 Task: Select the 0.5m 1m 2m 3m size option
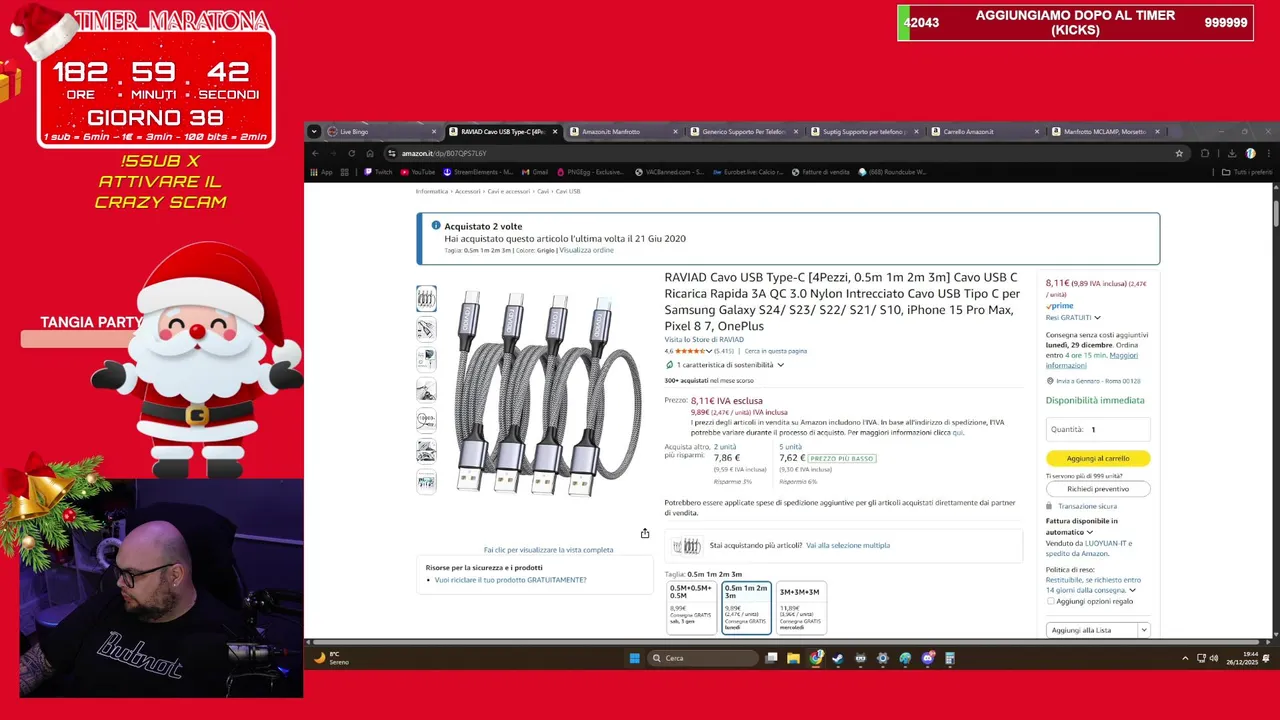click(746, 607)
